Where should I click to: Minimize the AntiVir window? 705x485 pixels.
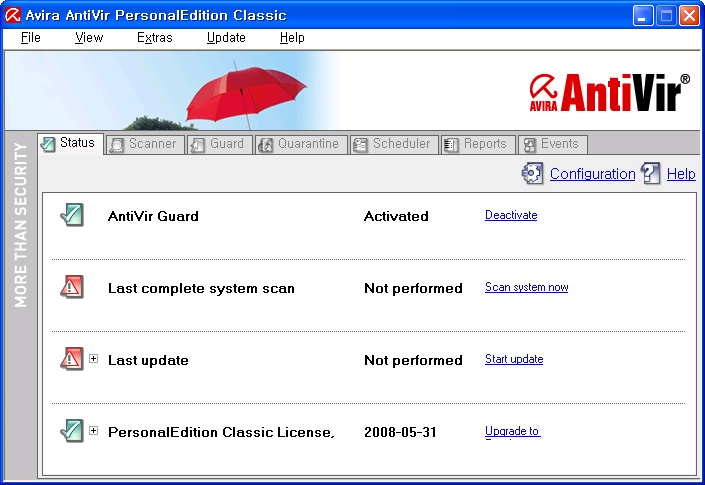tap(643, 15)
